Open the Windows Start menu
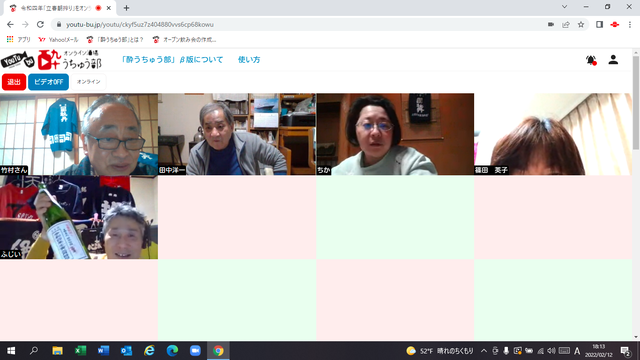640x360 pixels. (x=11, y=351)
